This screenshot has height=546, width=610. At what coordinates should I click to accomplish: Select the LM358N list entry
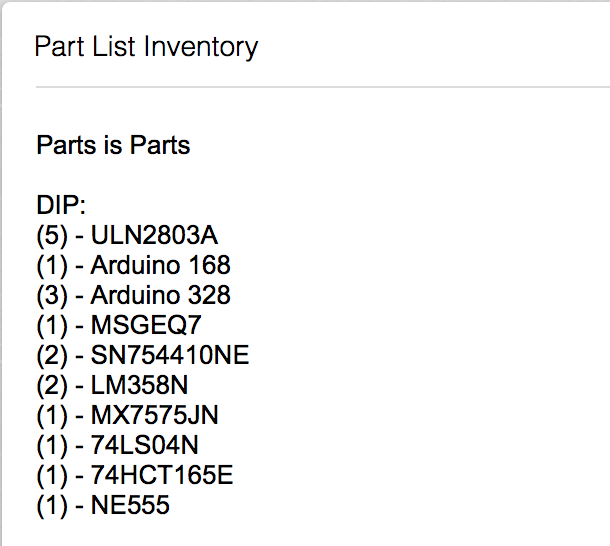112,385
